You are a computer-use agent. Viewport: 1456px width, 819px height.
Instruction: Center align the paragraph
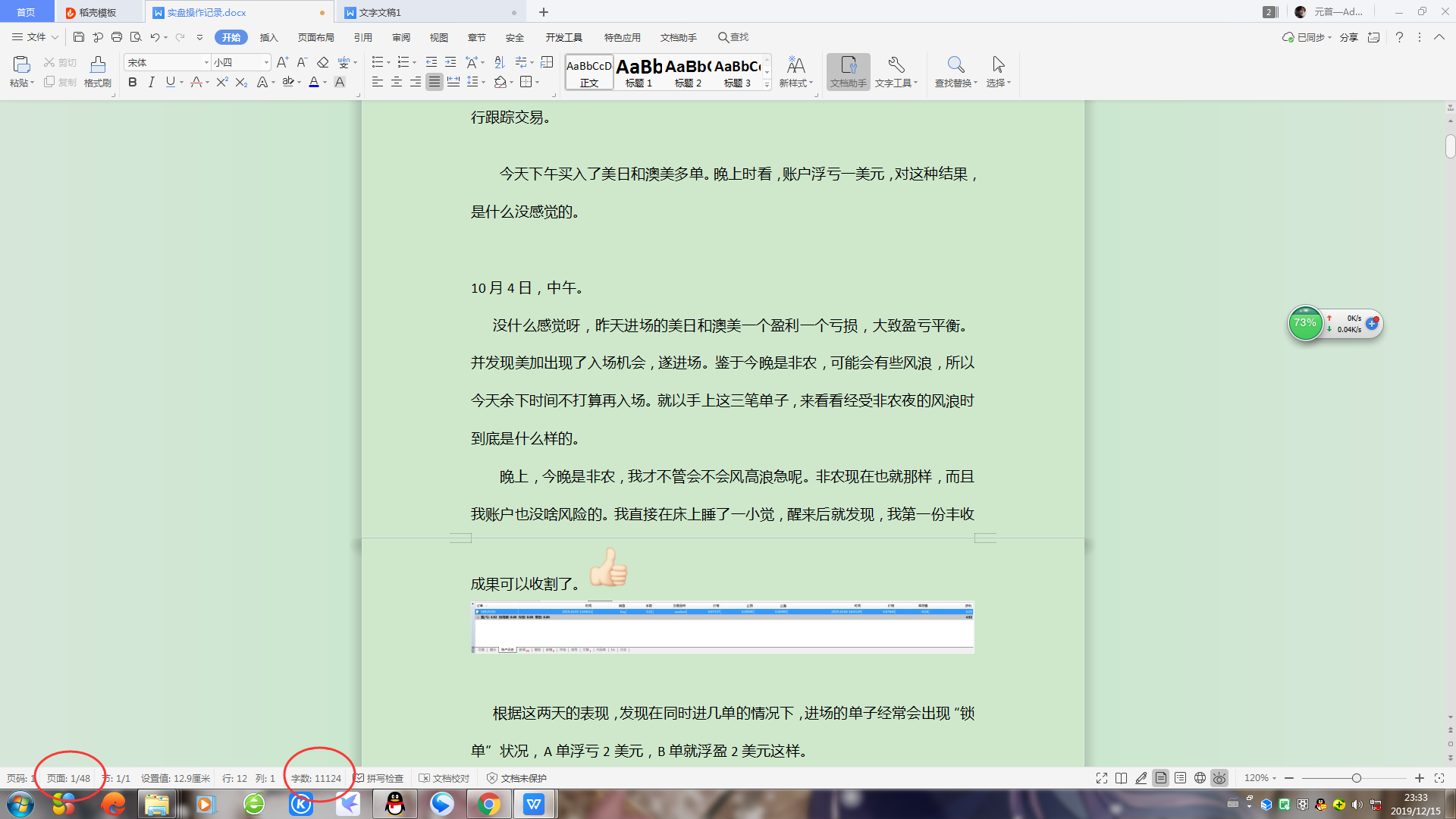[396, 82]
